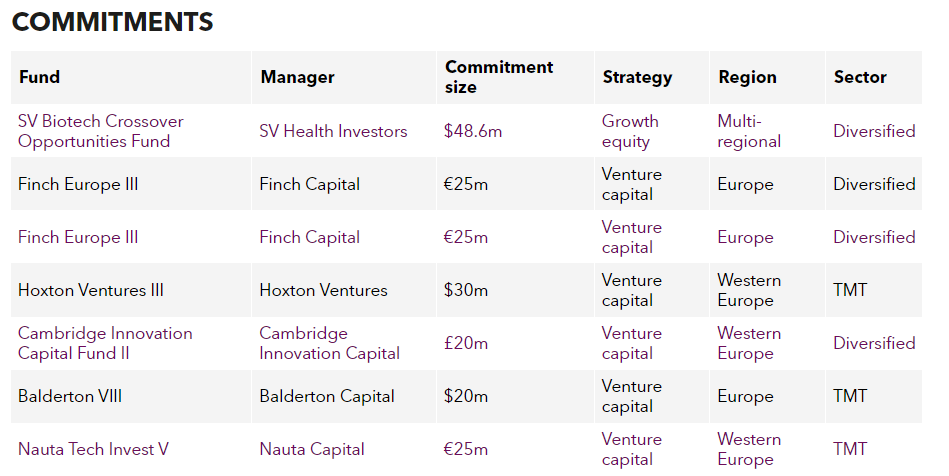Click the Region column header
The image size is (949, 476).
(747, 78)
